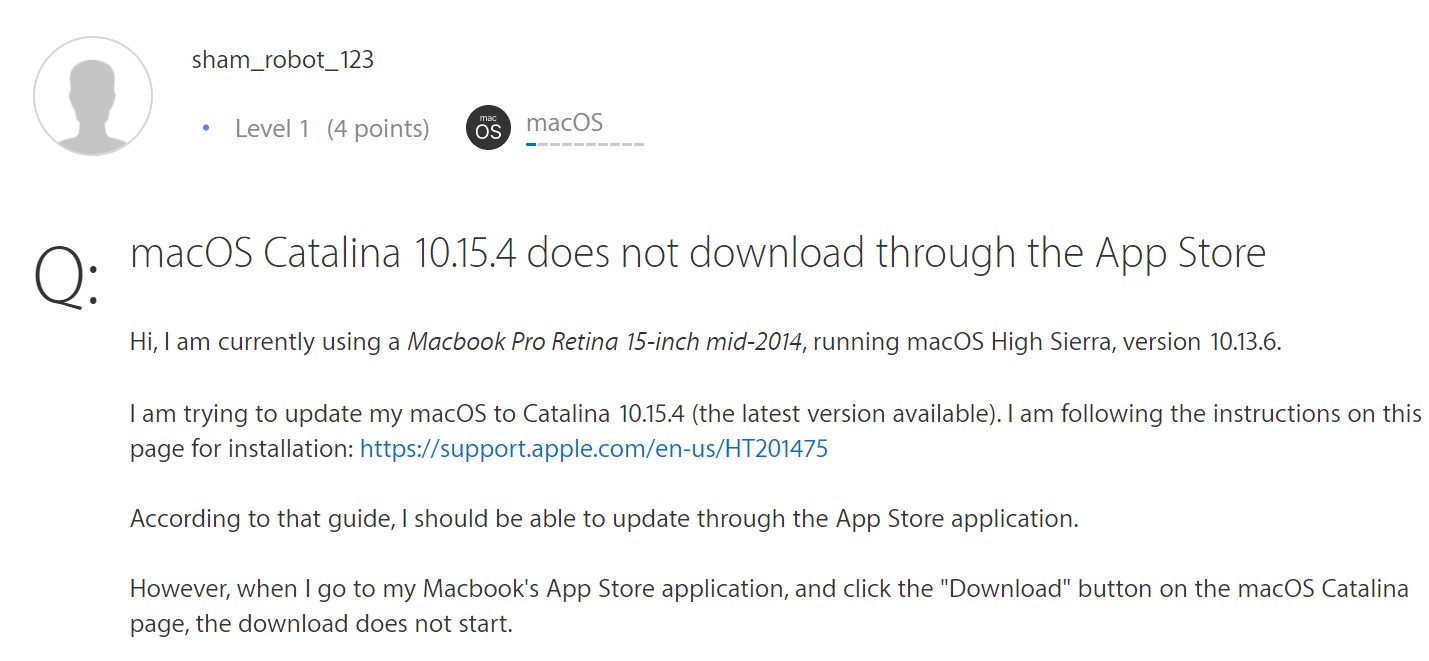Click "I am trying to update" paragraph

(x=776, y=431)
